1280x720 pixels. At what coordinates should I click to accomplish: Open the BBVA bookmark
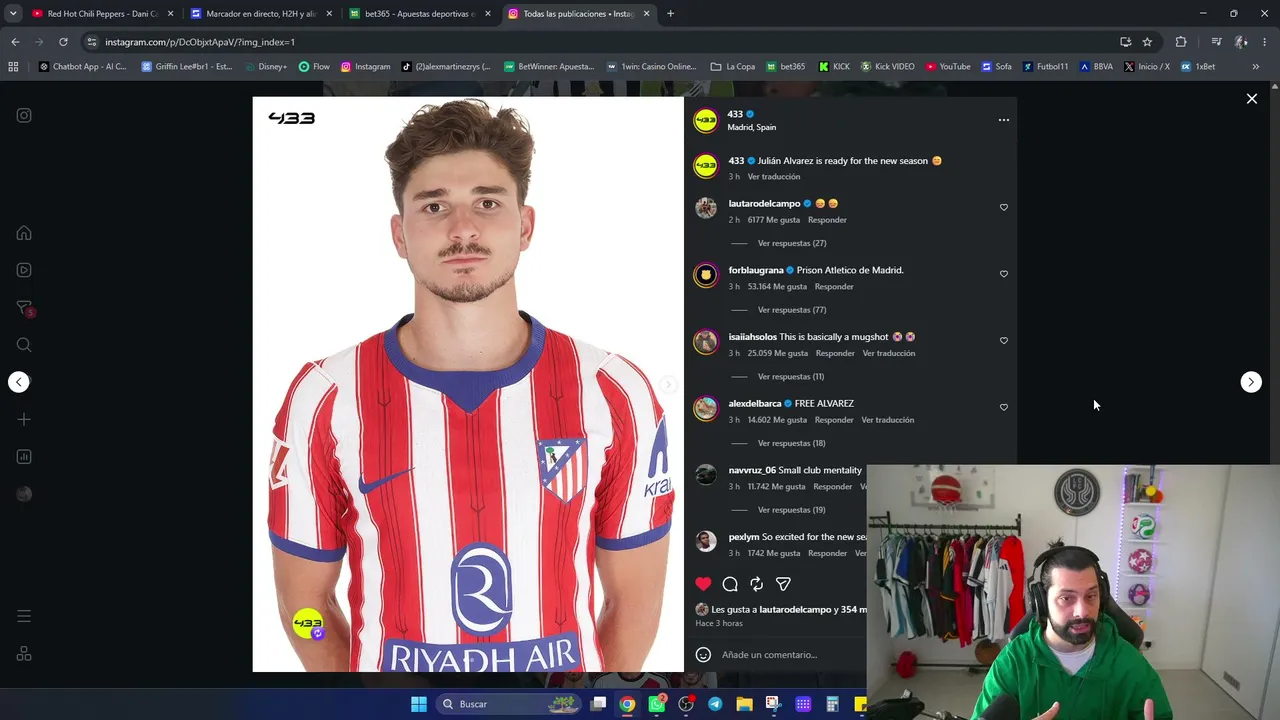(1096, 67)
